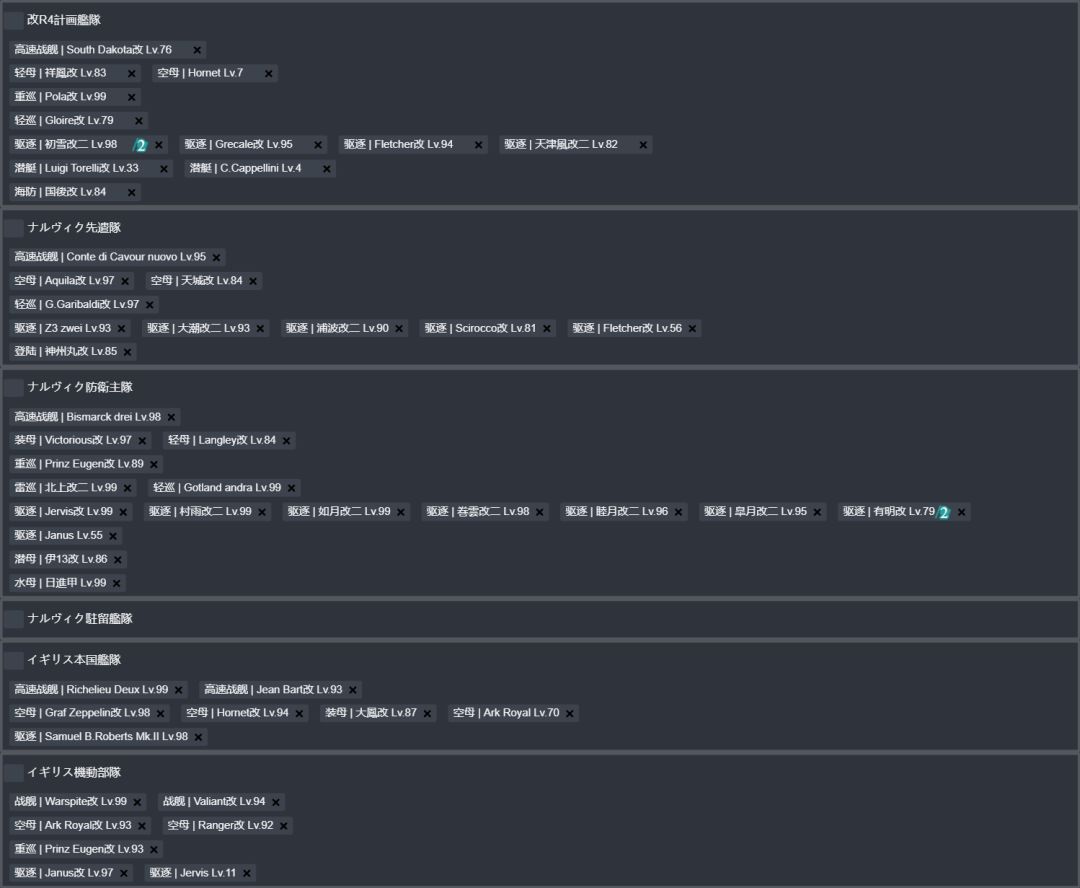
Task: Check the ナルヴィク先遣隊 checkbox
Action: tap(14, 228)
